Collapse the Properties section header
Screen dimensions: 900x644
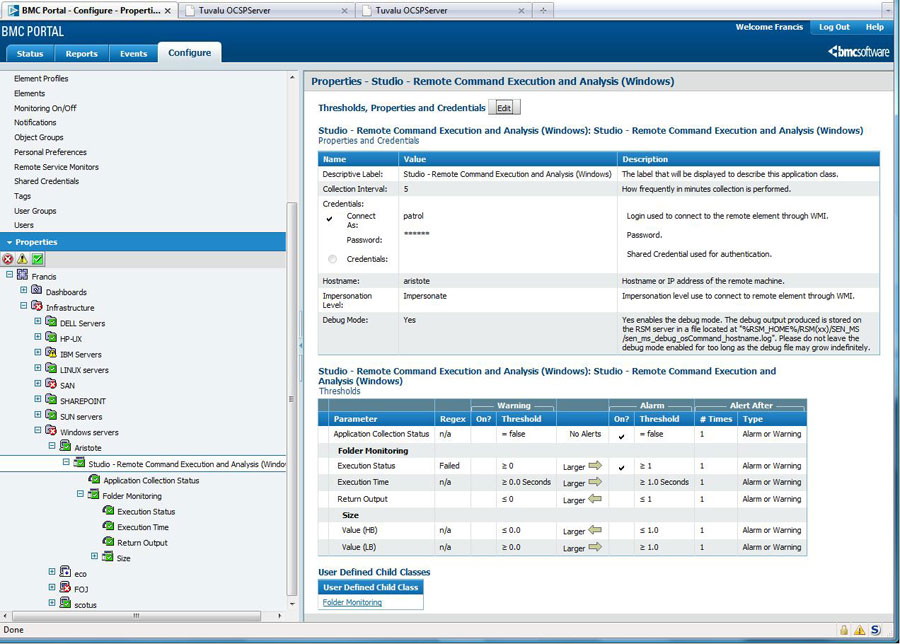[9, 242]
